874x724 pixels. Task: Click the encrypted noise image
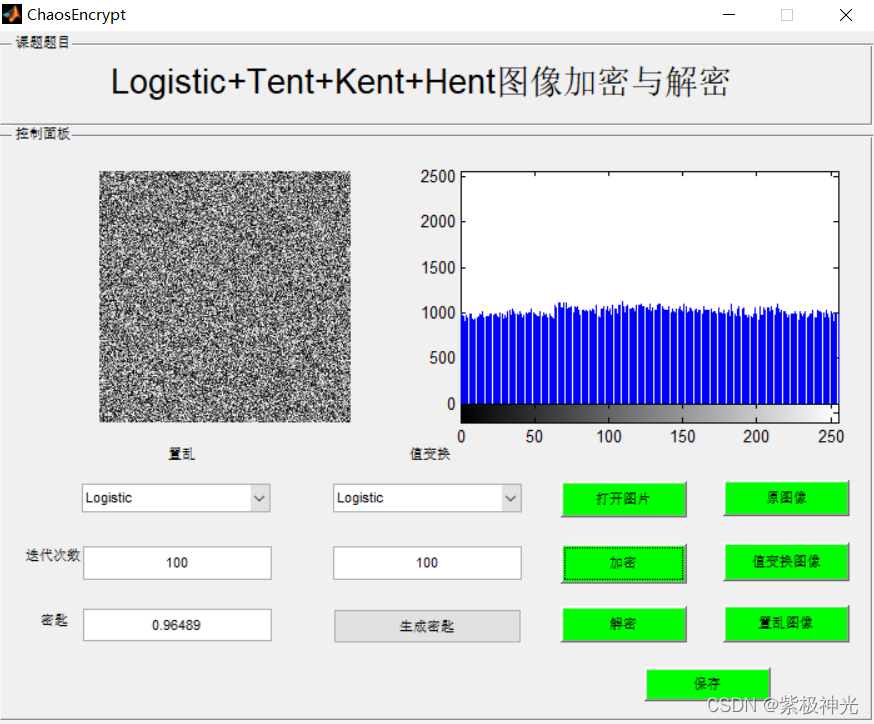click(225, 297)
